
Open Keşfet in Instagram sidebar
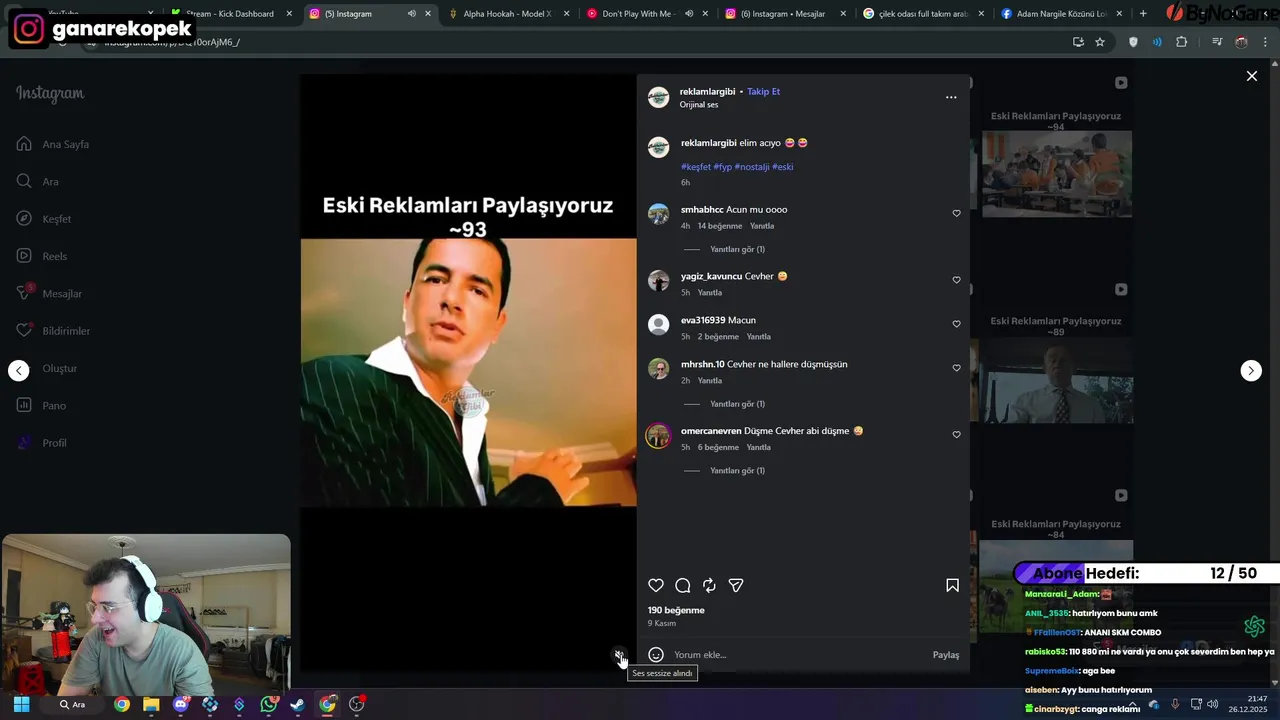tap(43, 219)
